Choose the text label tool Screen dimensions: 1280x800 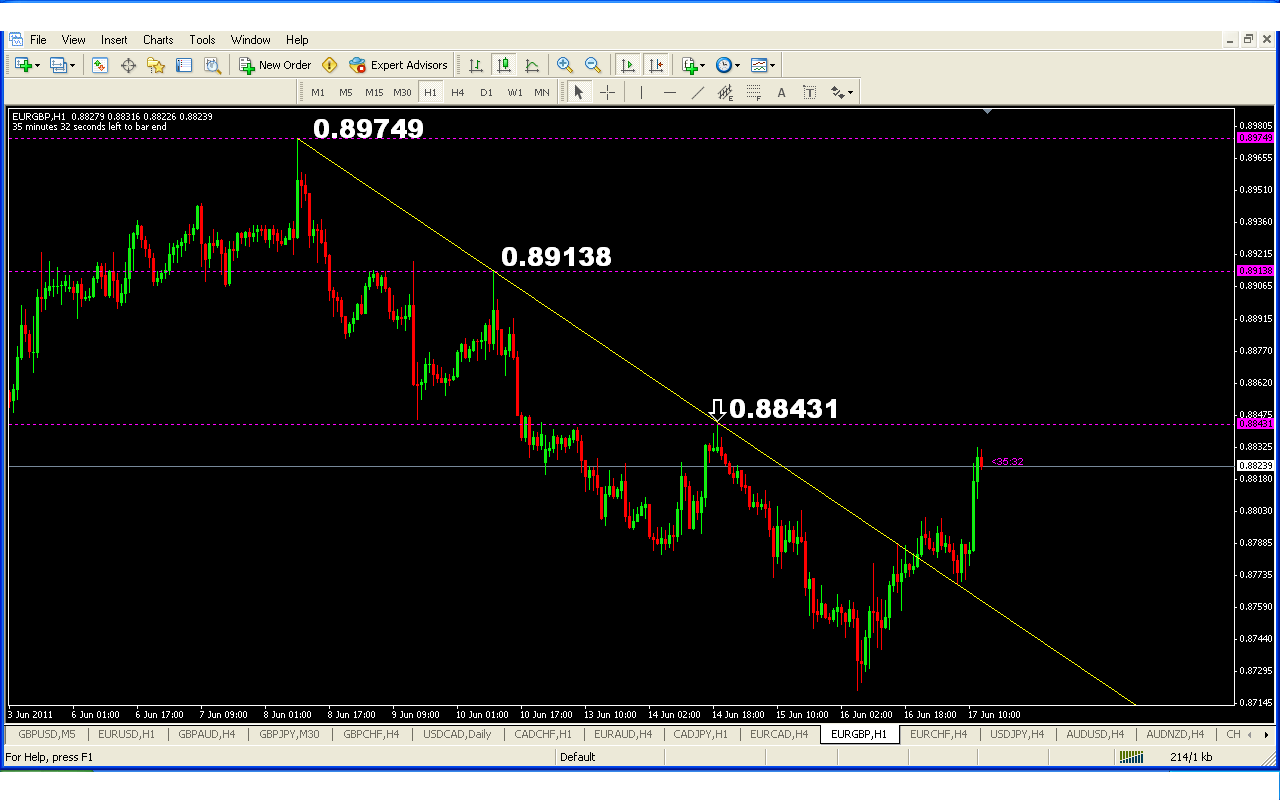click(781, 93)
